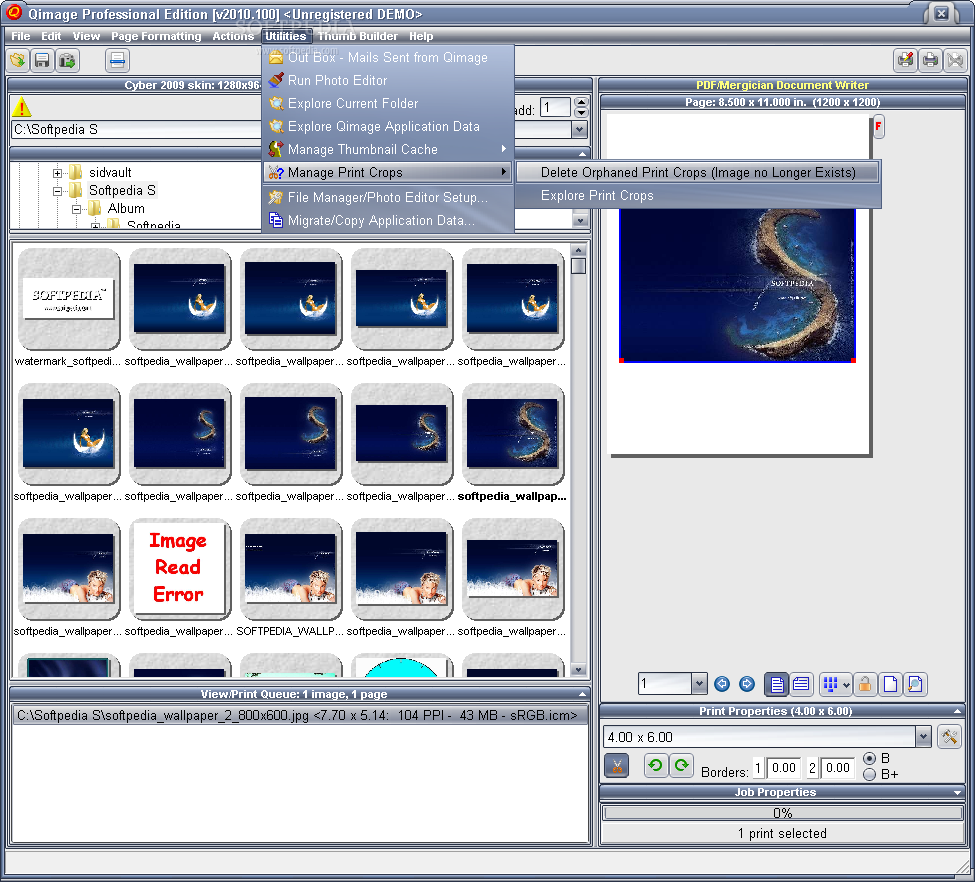Select the SOFTPEDIA_WALLP thumbnail
This screenshot has width=975, height=882.
tap(290, 570)
